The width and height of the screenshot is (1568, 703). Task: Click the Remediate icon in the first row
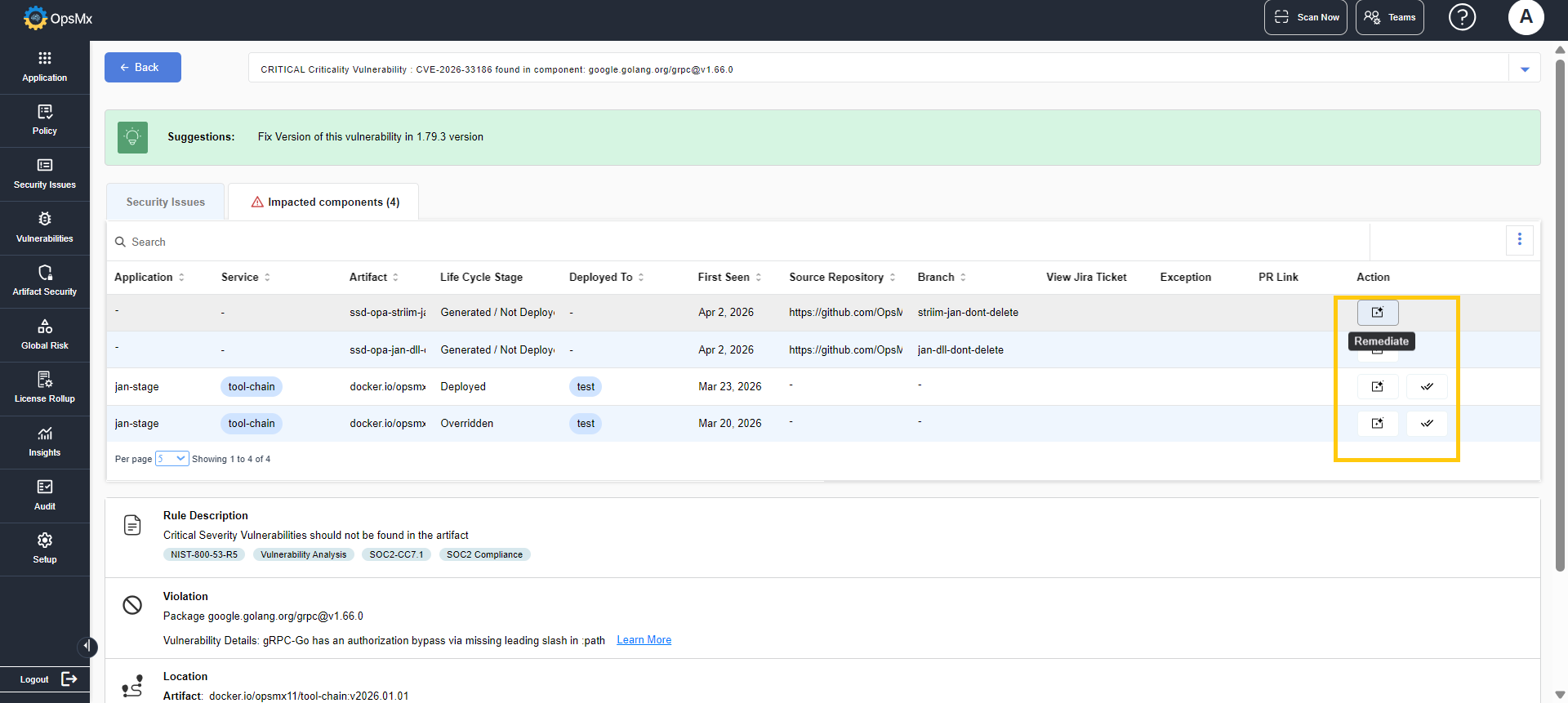coord(1378,312)
